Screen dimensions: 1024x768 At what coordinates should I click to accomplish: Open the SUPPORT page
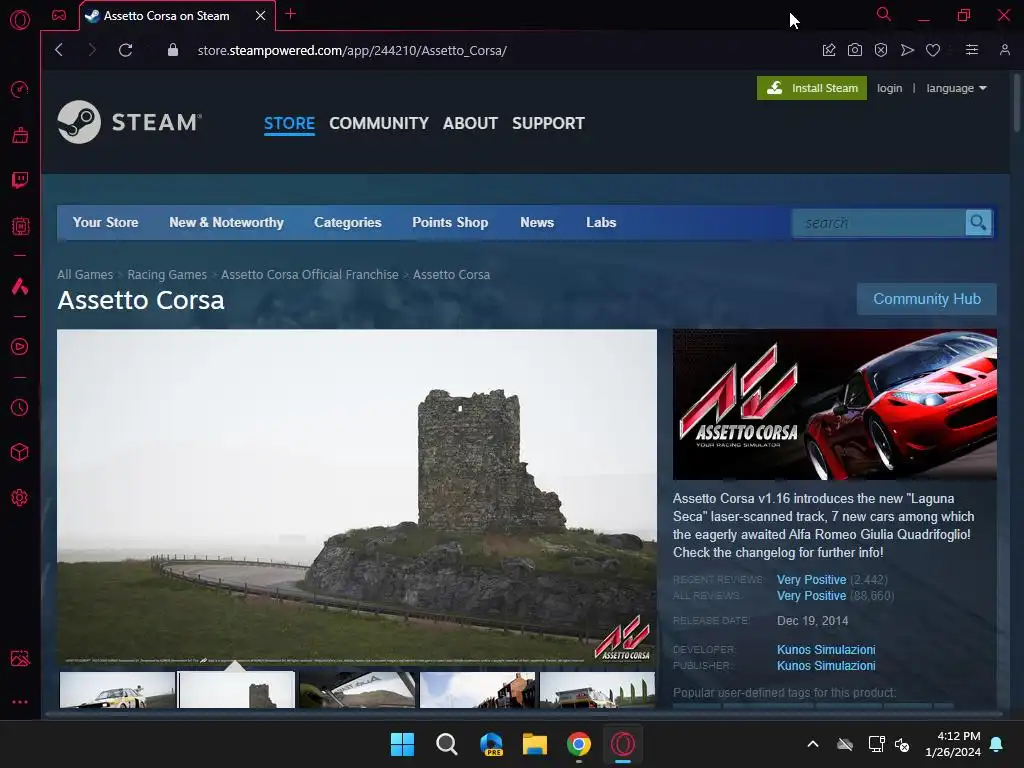[549, 123]
